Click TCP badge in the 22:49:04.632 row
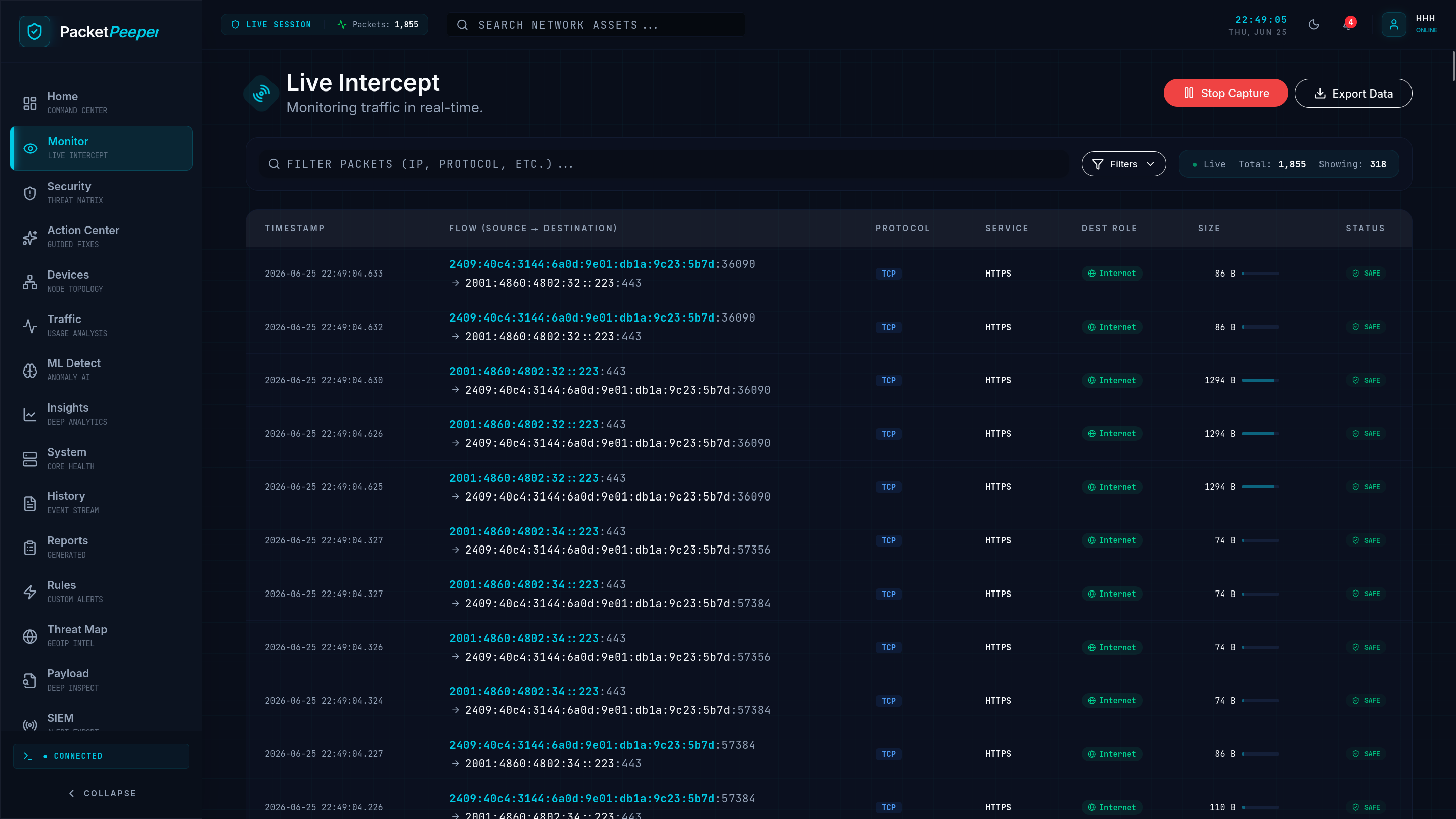The height and width of the screenshot is (819, 1456). [888, 327]
